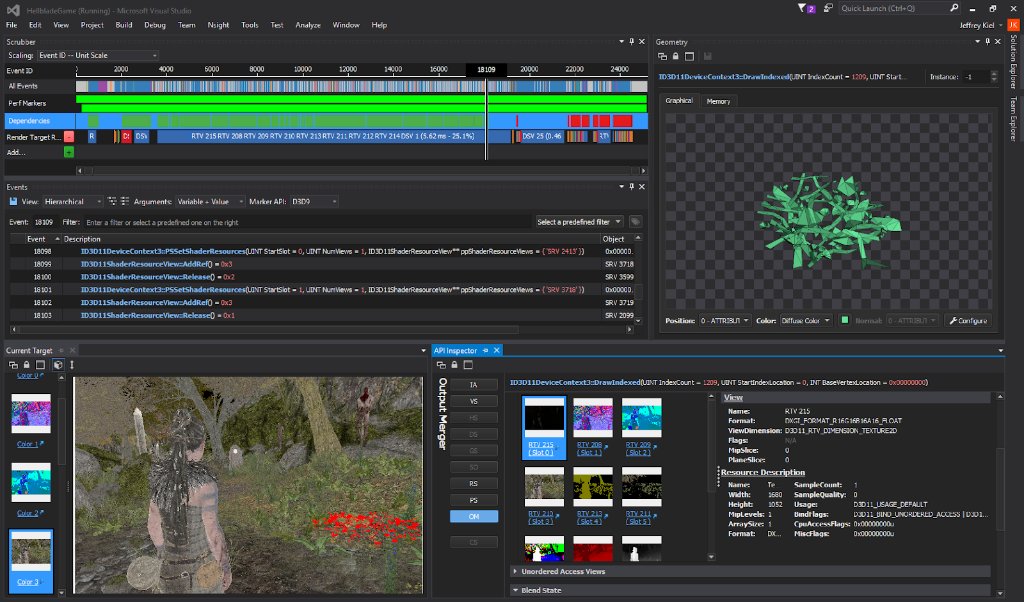This screenshot has width=1024, height=602.
Task: Click the red remove button on the Render Target row
Action: [x=69, y=136]
